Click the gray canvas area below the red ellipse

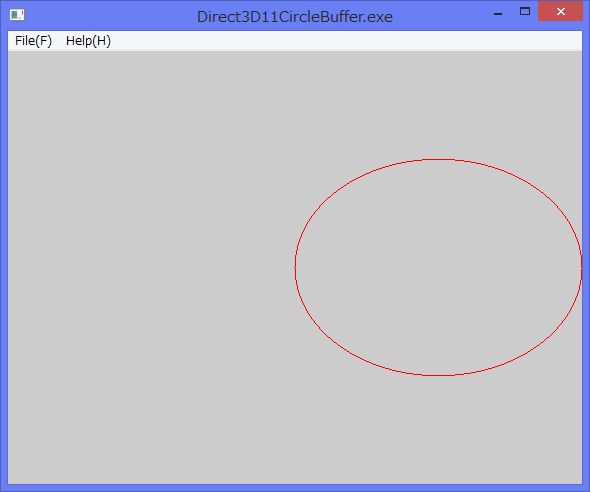[x=439, y=430]
